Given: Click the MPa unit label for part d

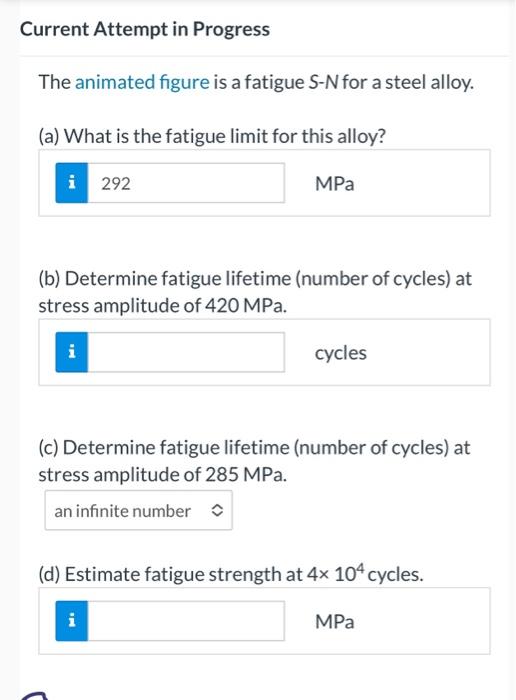Looking at the screenshot, I should click(335, 622).
